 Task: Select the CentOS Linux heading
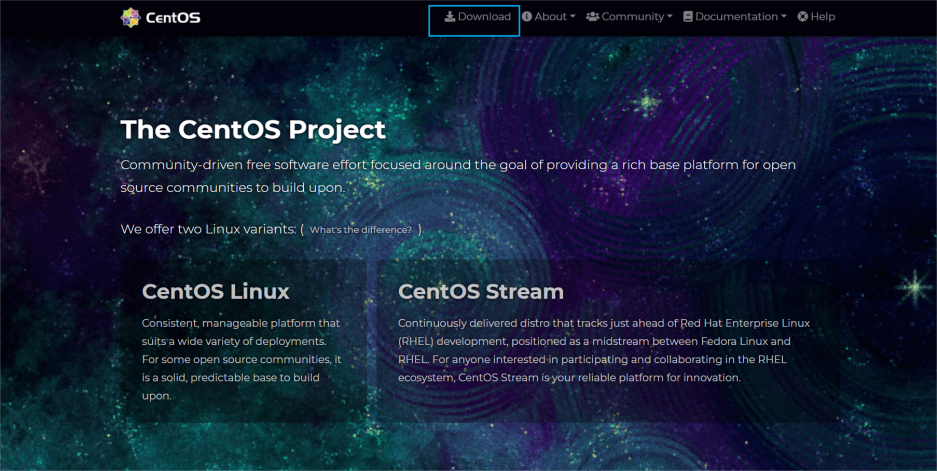tap(216, 291)
